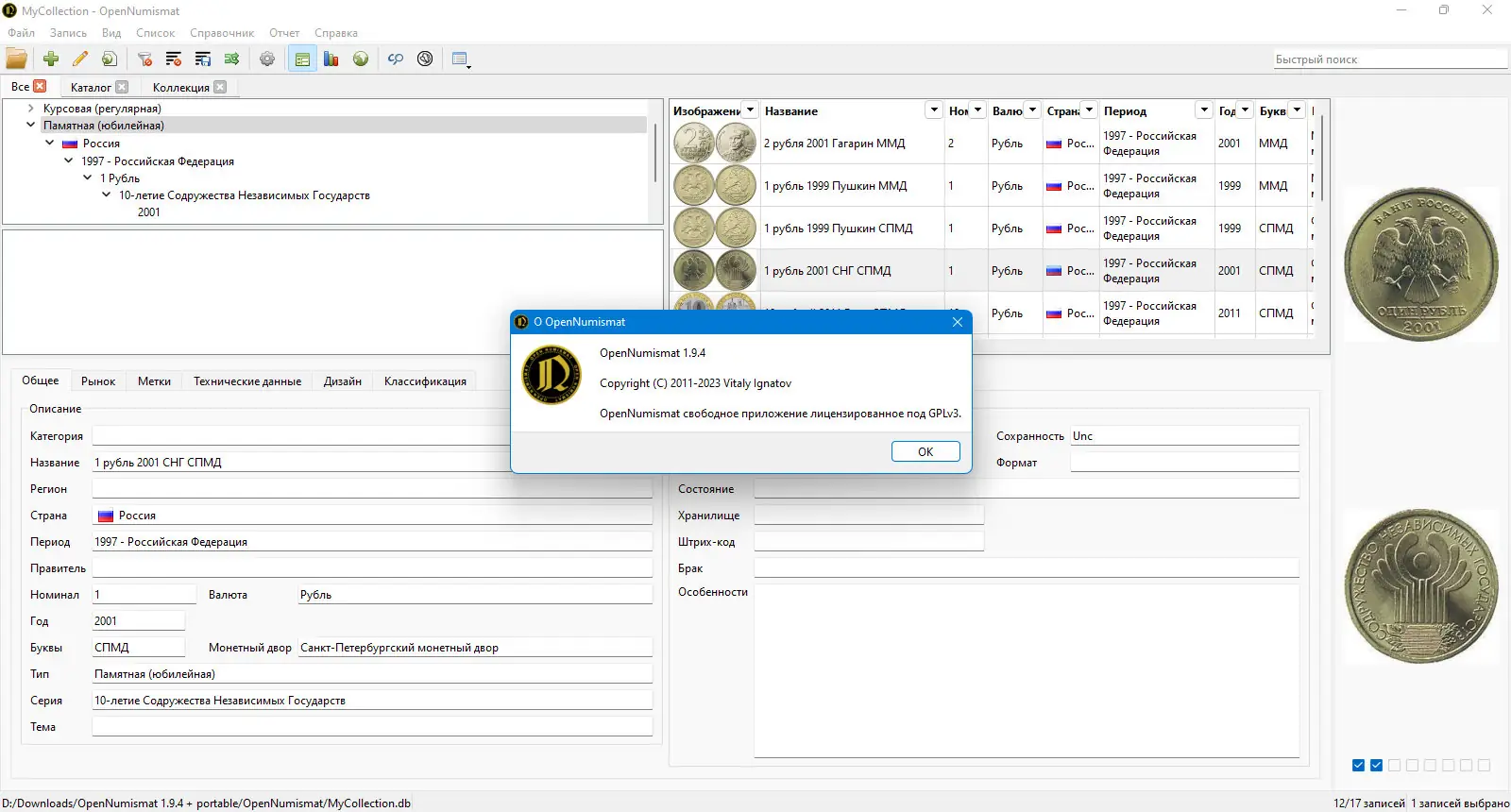Open the bar chart statistics view
1511x812 pixels.
tap(331, 59)
